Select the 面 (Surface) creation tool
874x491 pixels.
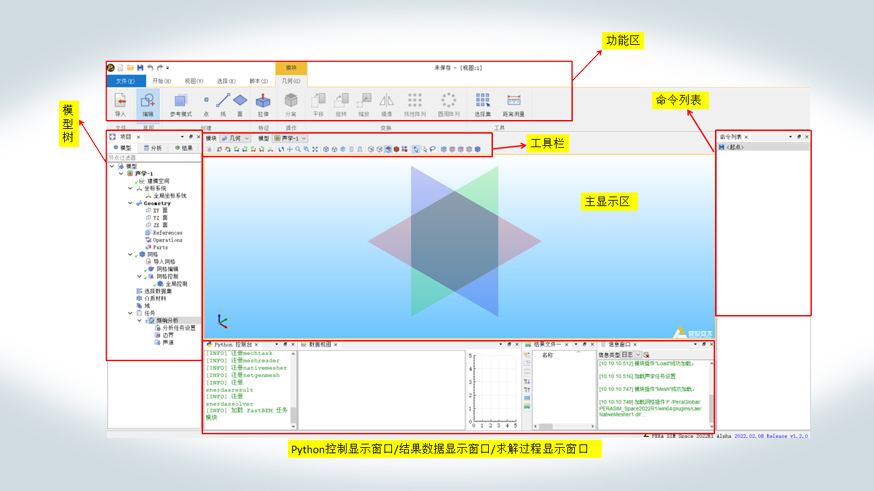pyautogui.click(x=240, y=102)
